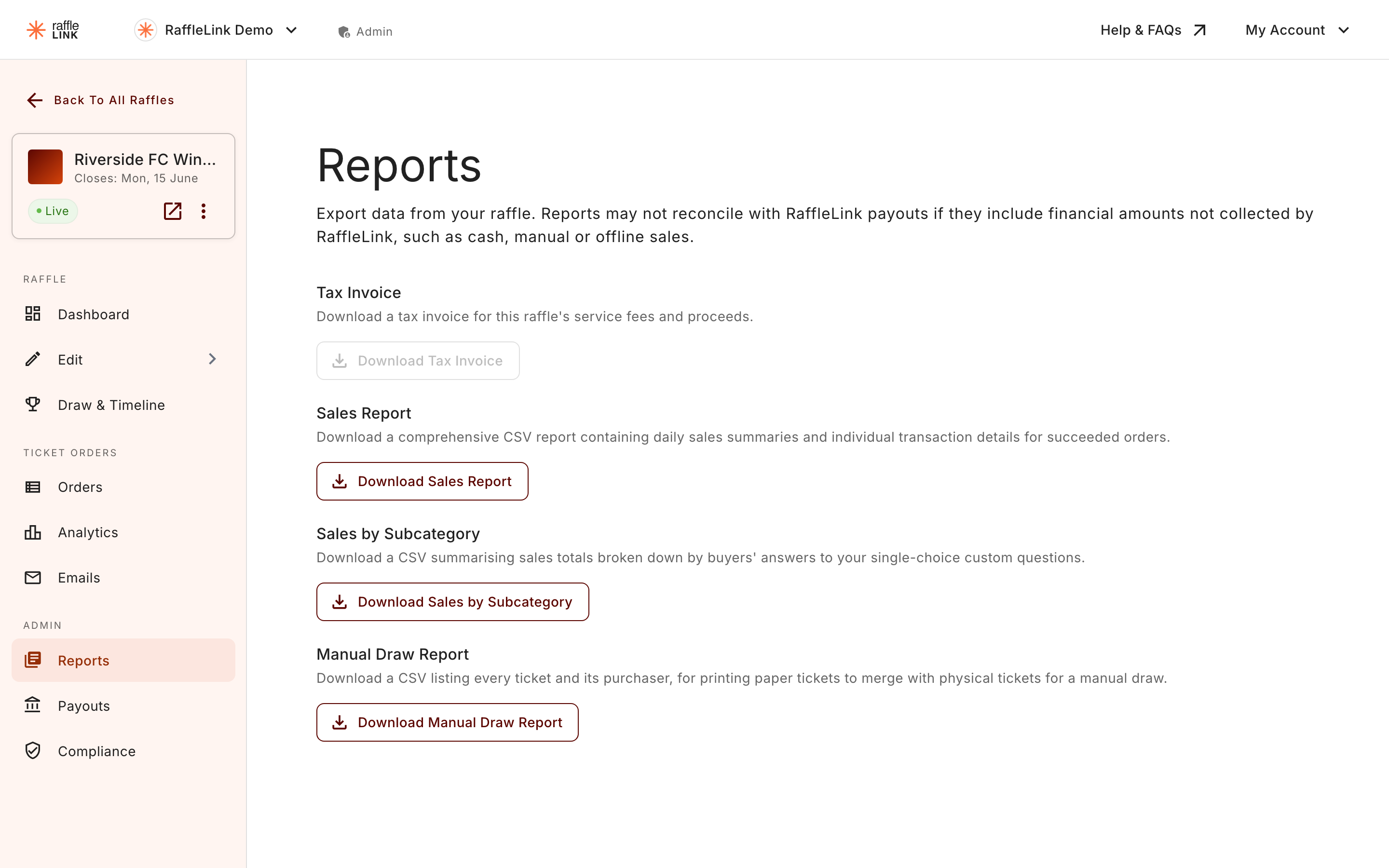Click the Closes: Mon, 15 June text

136,178
